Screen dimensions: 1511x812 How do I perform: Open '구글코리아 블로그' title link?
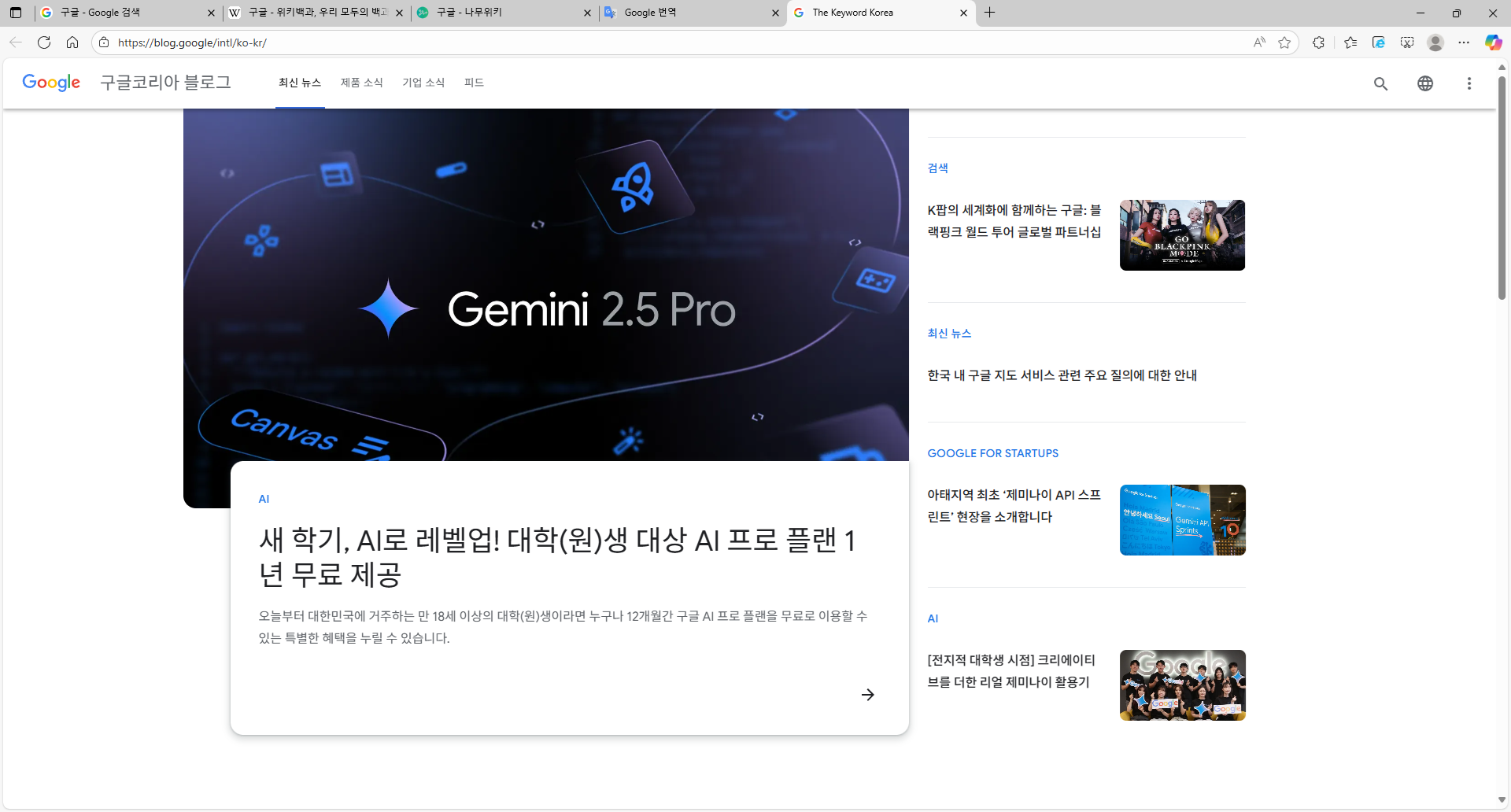165,83
